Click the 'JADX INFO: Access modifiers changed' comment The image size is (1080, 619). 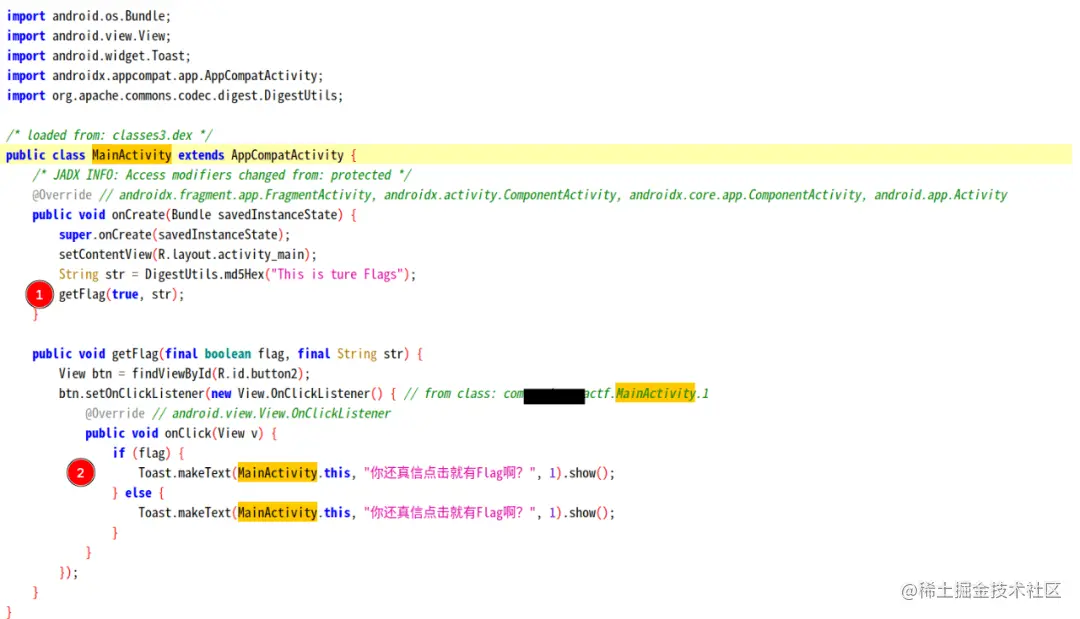tap(222, 175)
